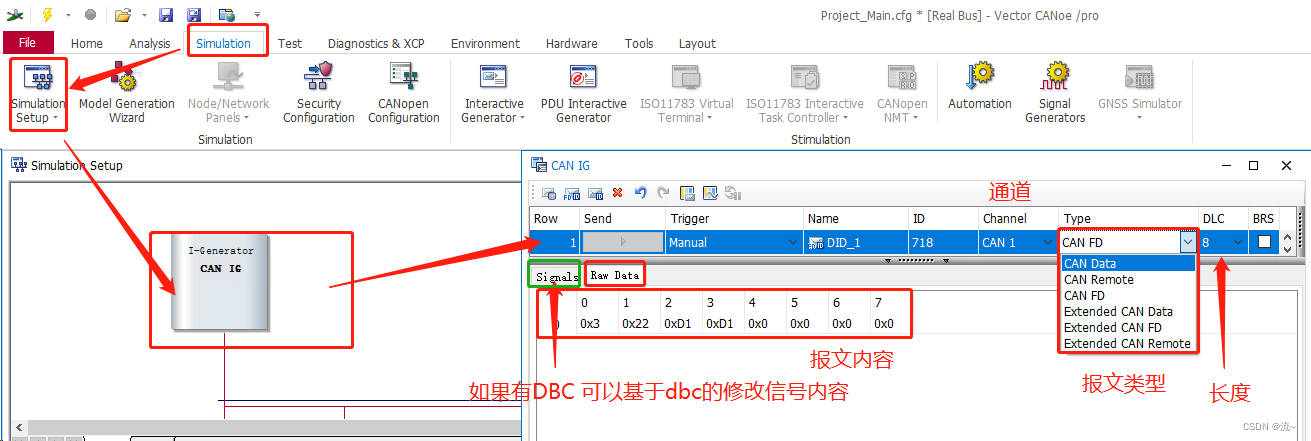Click the globe window icon in quick access
The image size is (1311, 441).
click(227, 15)
